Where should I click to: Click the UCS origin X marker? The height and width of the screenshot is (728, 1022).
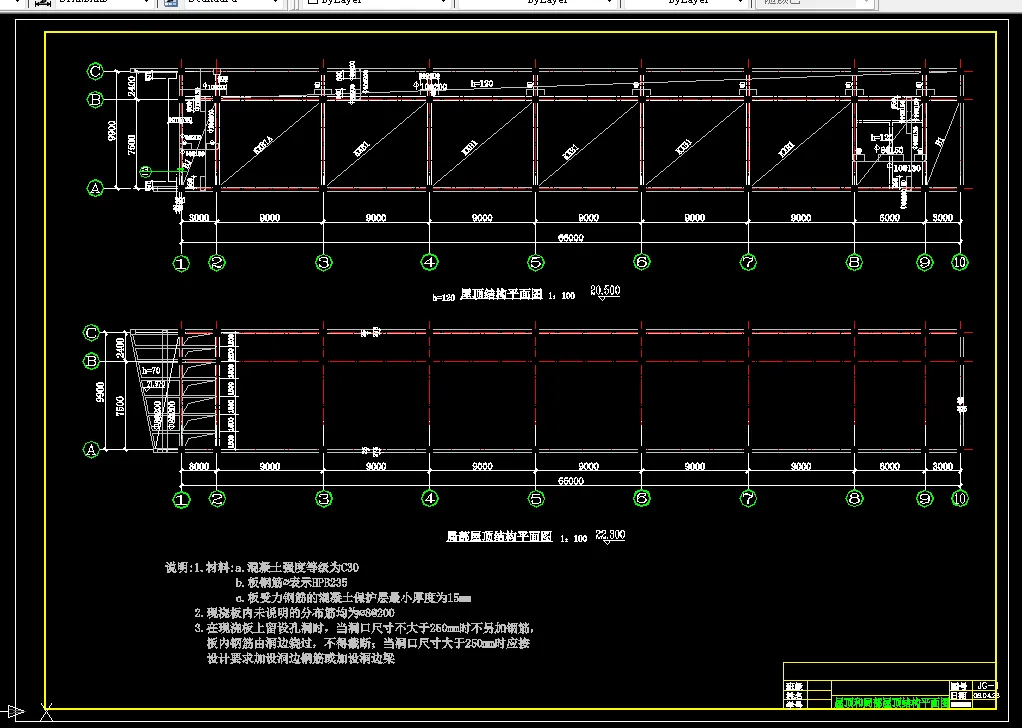[46, 711]
